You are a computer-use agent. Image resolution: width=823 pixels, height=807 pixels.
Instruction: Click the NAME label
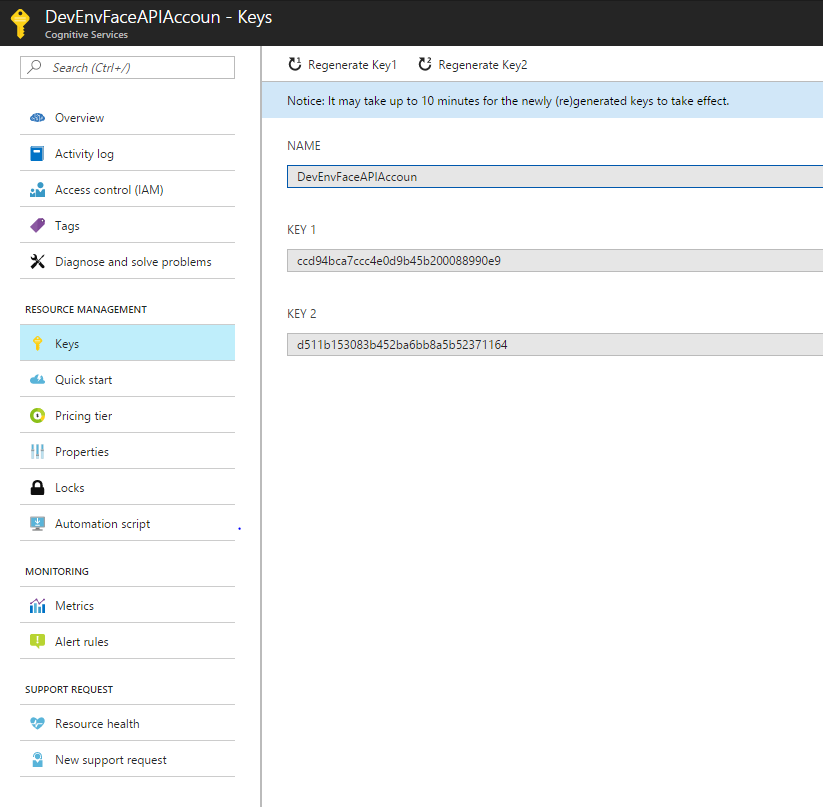pyautogui.click(x=303, y=145)
